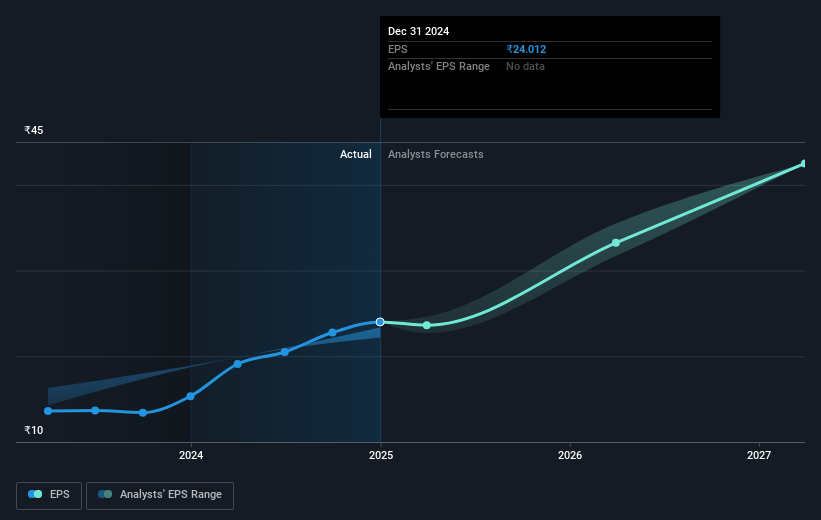Click the ₹45 y-axis label
Viewport: 821px width, 520px height.
point(34,130)
